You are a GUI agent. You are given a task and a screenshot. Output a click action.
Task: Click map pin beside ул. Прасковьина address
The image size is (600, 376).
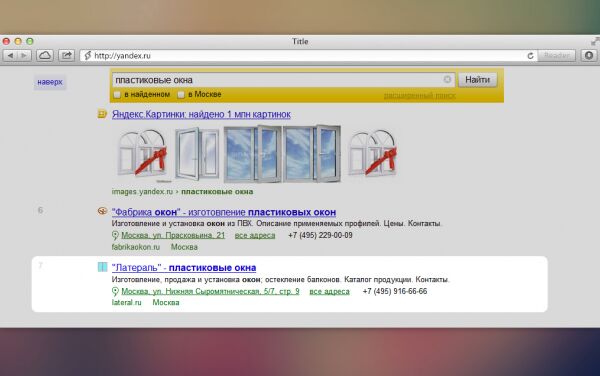tap(115, 235)
